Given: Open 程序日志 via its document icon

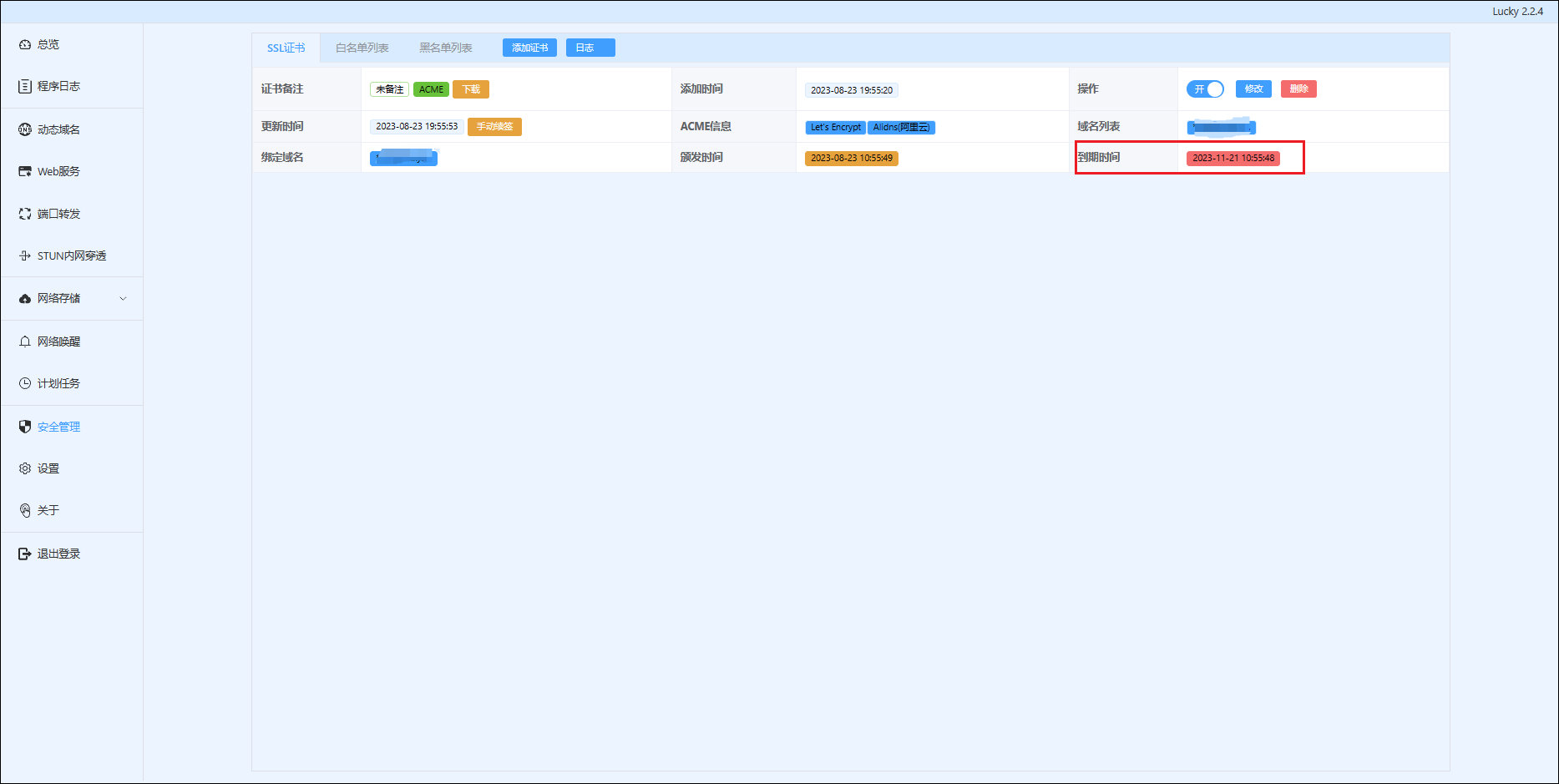Looking at the screenshot, I should [25, 86].
